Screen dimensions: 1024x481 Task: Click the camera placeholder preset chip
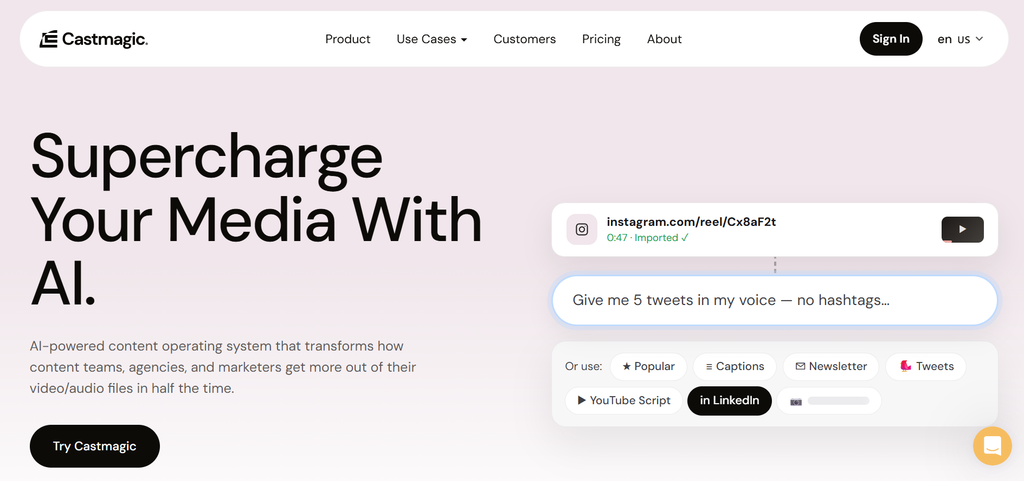coord(829,401)
